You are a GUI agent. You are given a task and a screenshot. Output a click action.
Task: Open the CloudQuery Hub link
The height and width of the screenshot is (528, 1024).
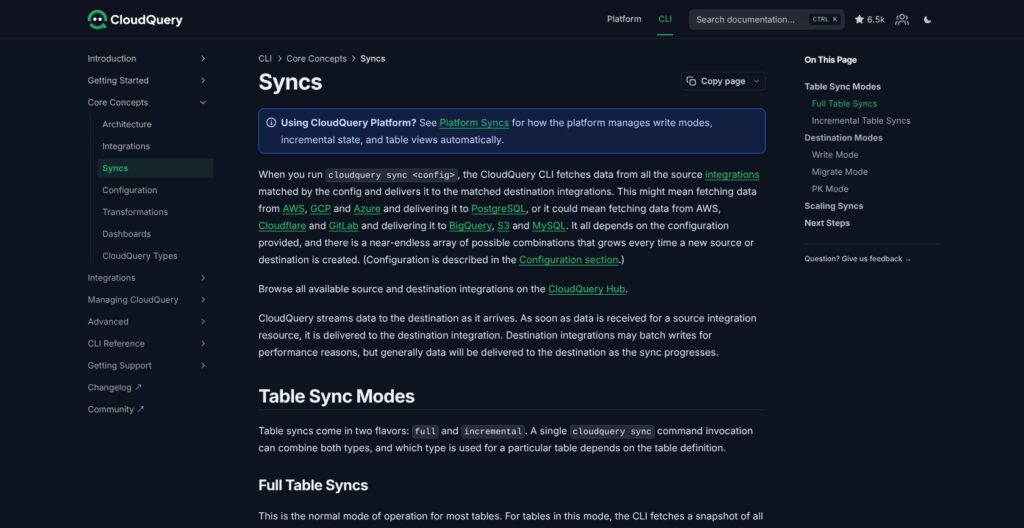(586, 289)
